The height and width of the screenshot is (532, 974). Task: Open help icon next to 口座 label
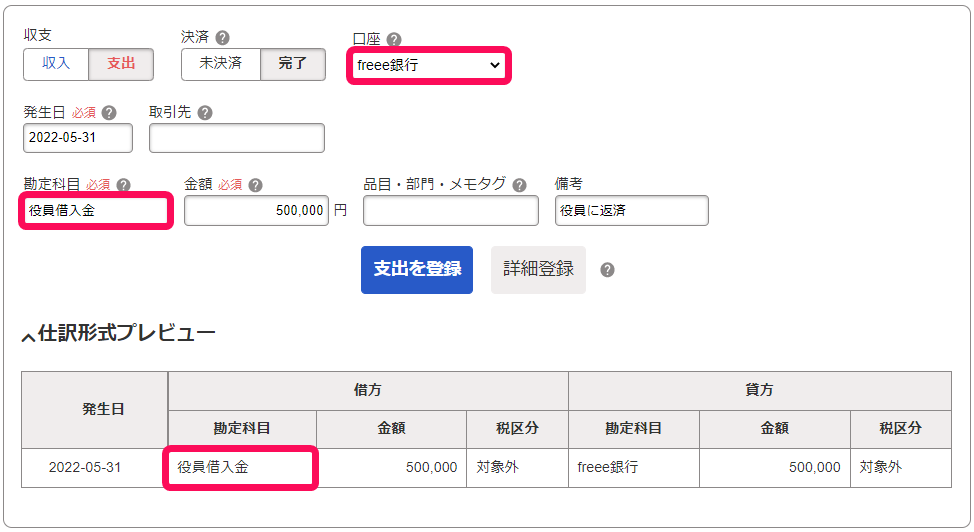pyautogui.click(x=394, y=40)
